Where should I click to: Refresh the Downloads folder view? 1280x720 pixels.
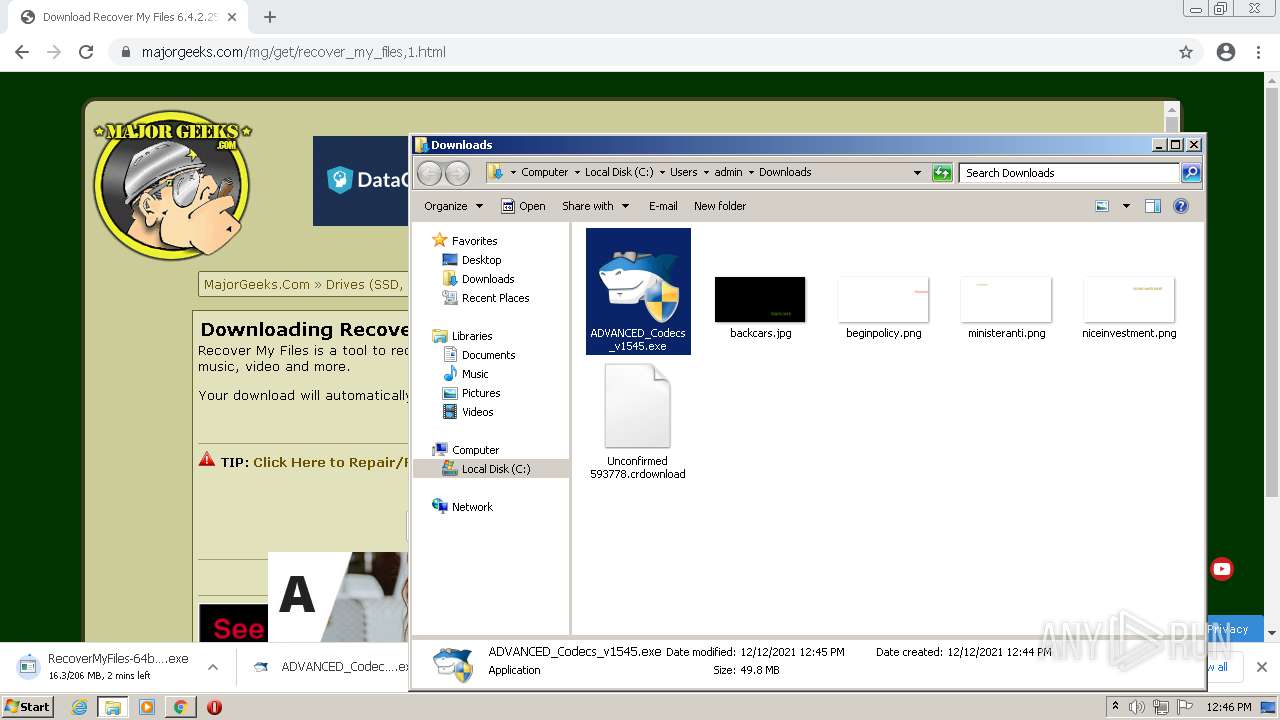tap(942, 173)
